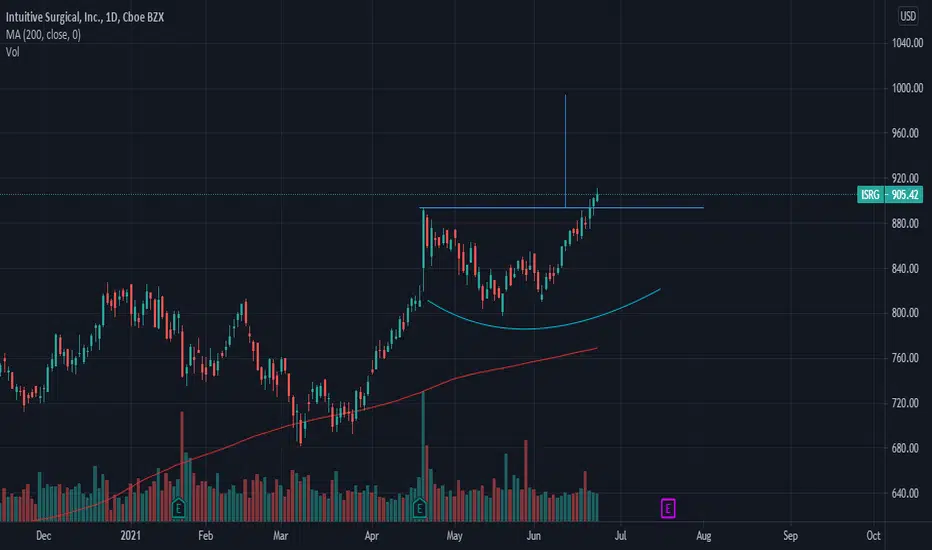Click the 640.00 price axis label

click(907, 493)
